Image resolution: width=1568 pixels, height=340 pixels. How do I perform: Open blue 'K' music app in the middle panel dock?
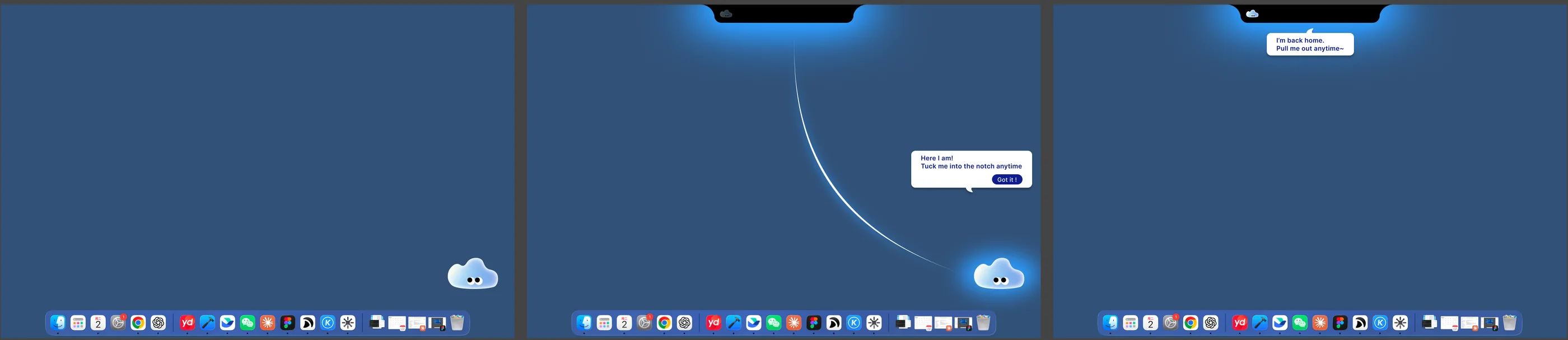(x=854, y=322)
